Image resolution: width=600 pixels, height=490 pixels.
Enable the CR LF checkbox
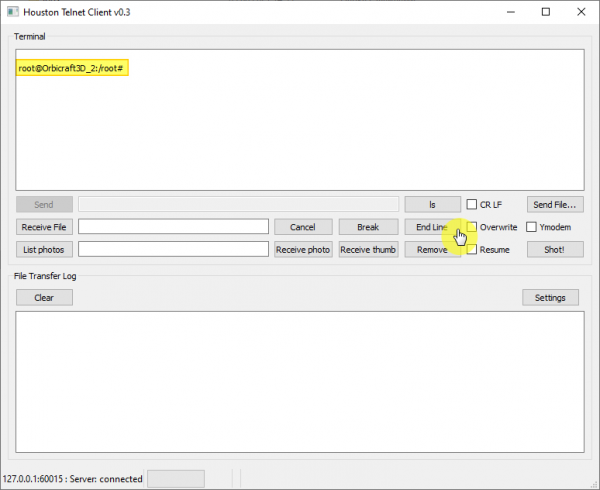[472, 204]
